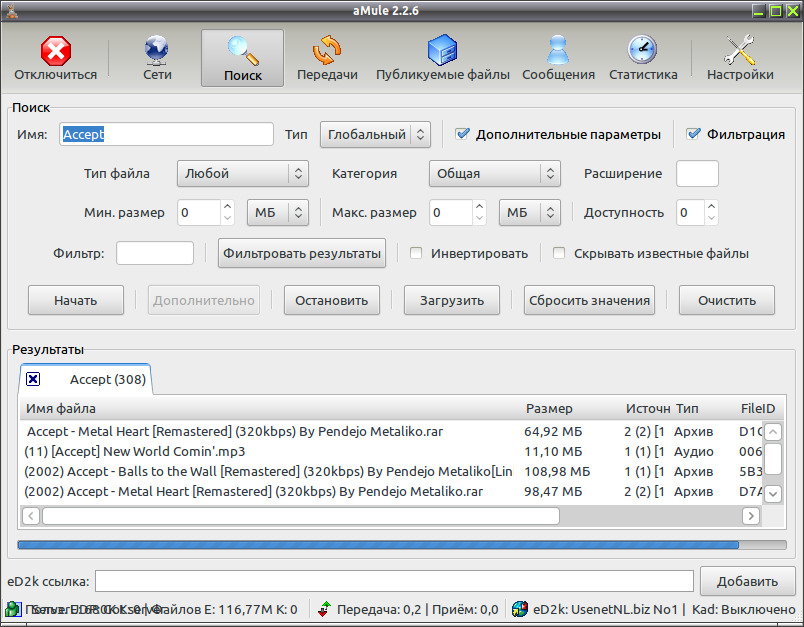Click the Очистить button

(x=727, y=300)
